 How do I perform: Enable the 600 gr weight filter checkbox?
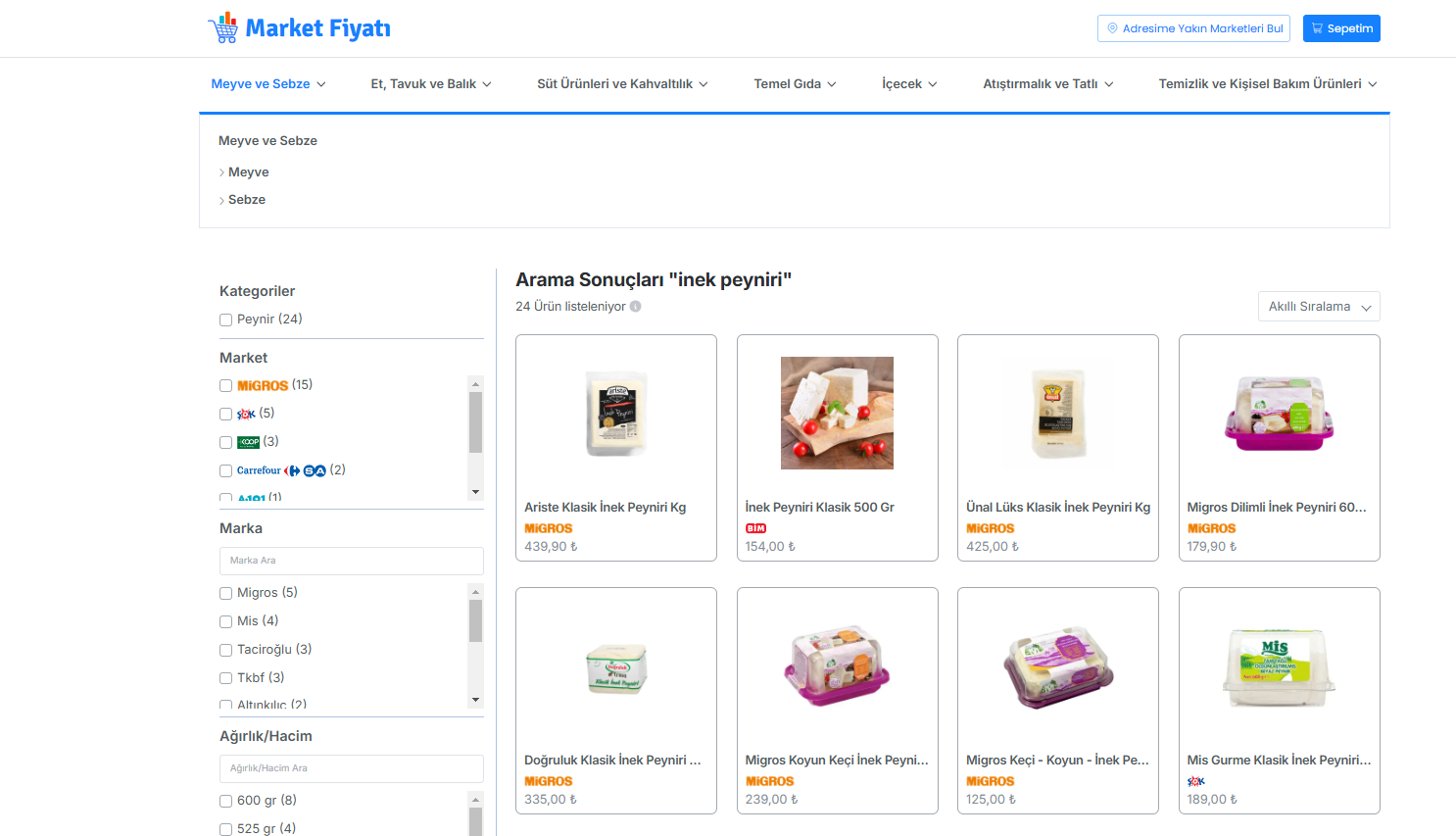point(226,801)
